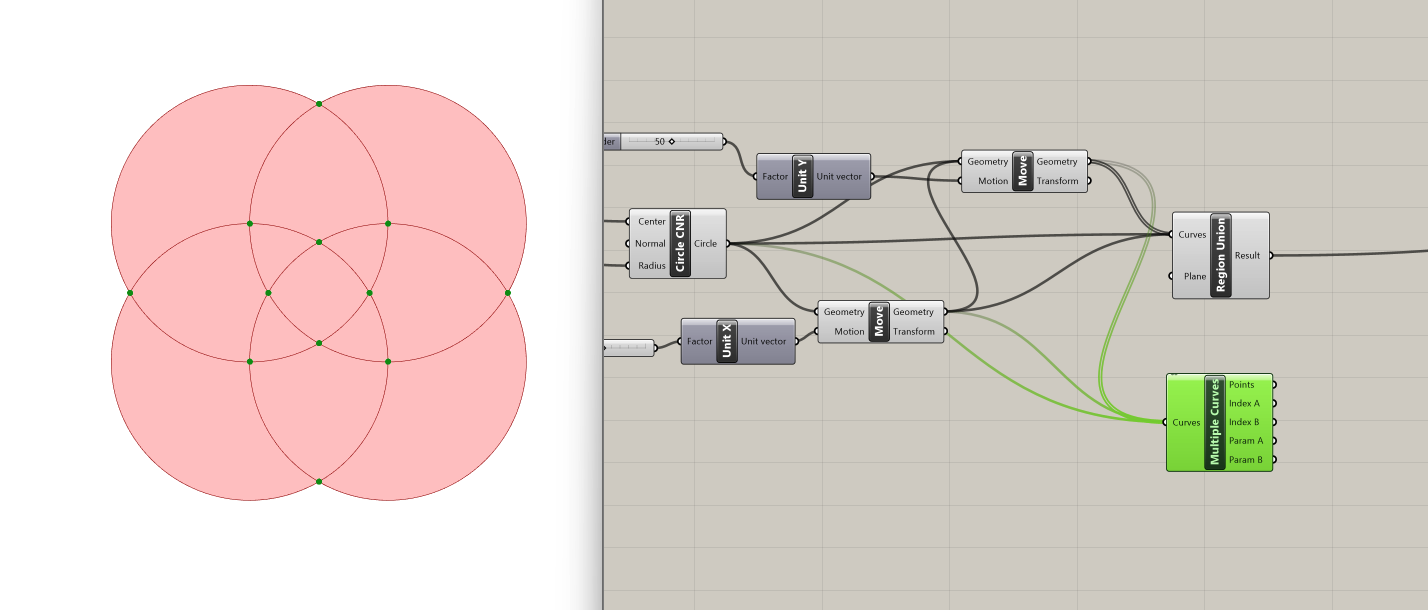
Task: Click the bottommost green intersection point
Action: click(319, 482)
